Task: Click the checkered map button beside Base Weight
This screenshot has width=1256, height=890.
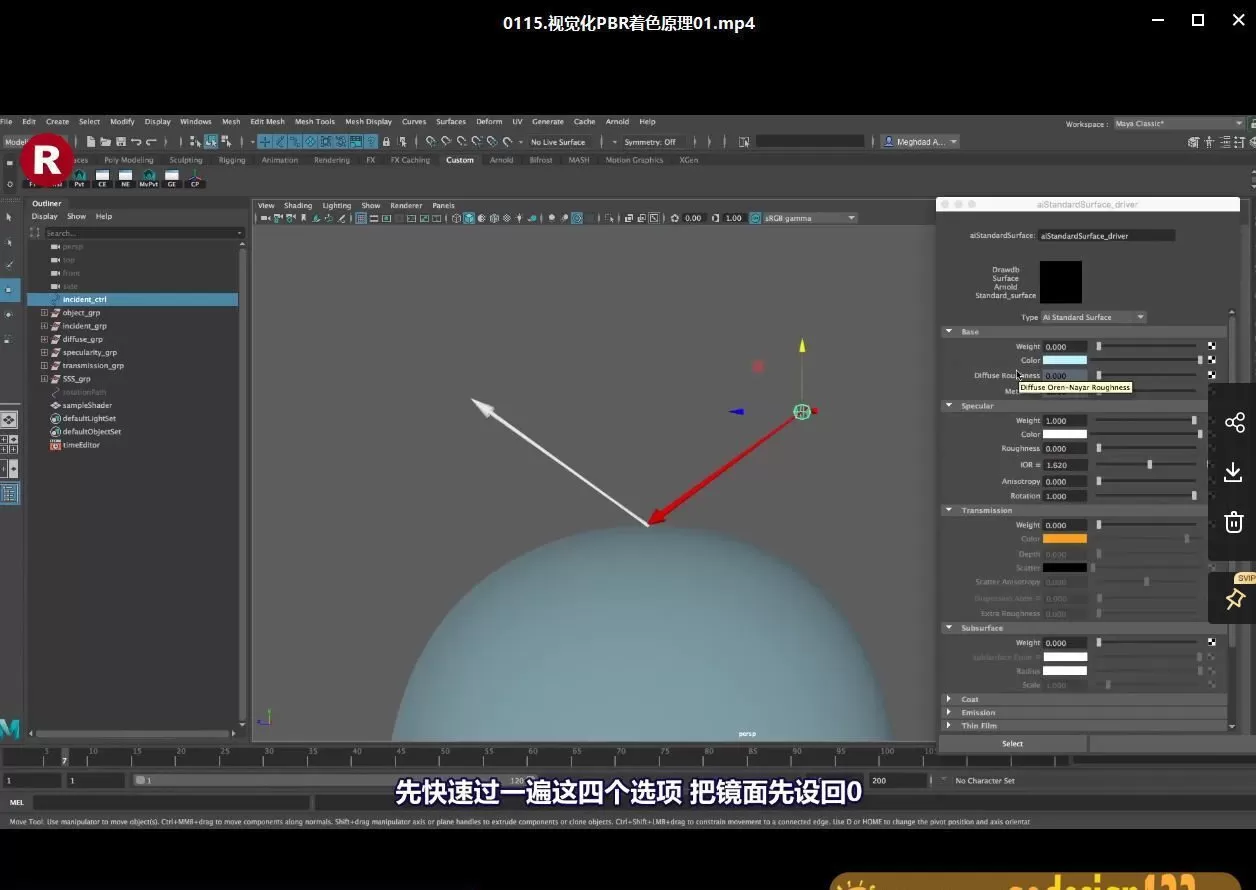Action: coord(1212,346)
